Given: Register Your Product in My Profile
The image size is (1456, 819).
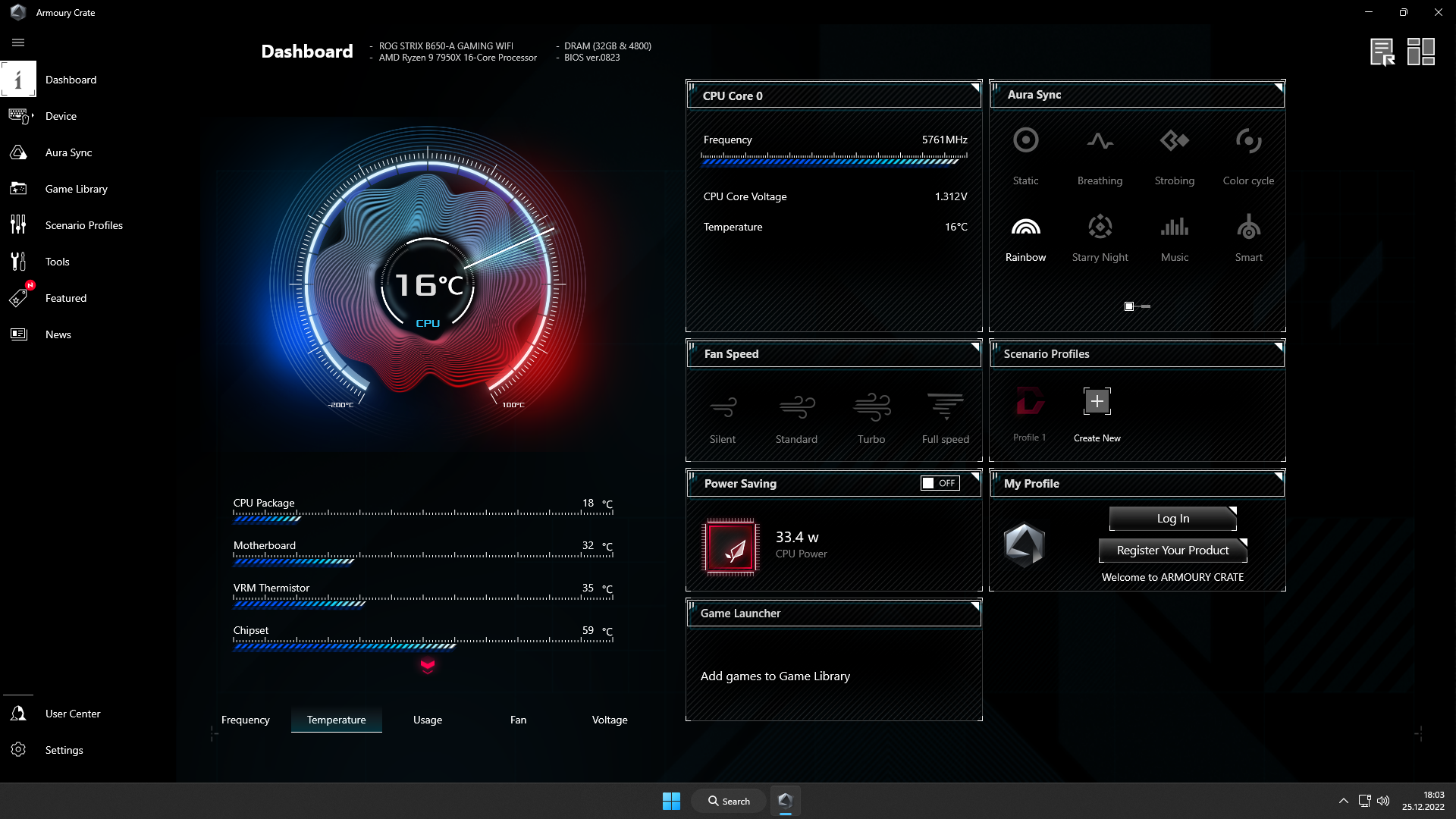Looking at the screenshot, I should (x=1171, y=550).
